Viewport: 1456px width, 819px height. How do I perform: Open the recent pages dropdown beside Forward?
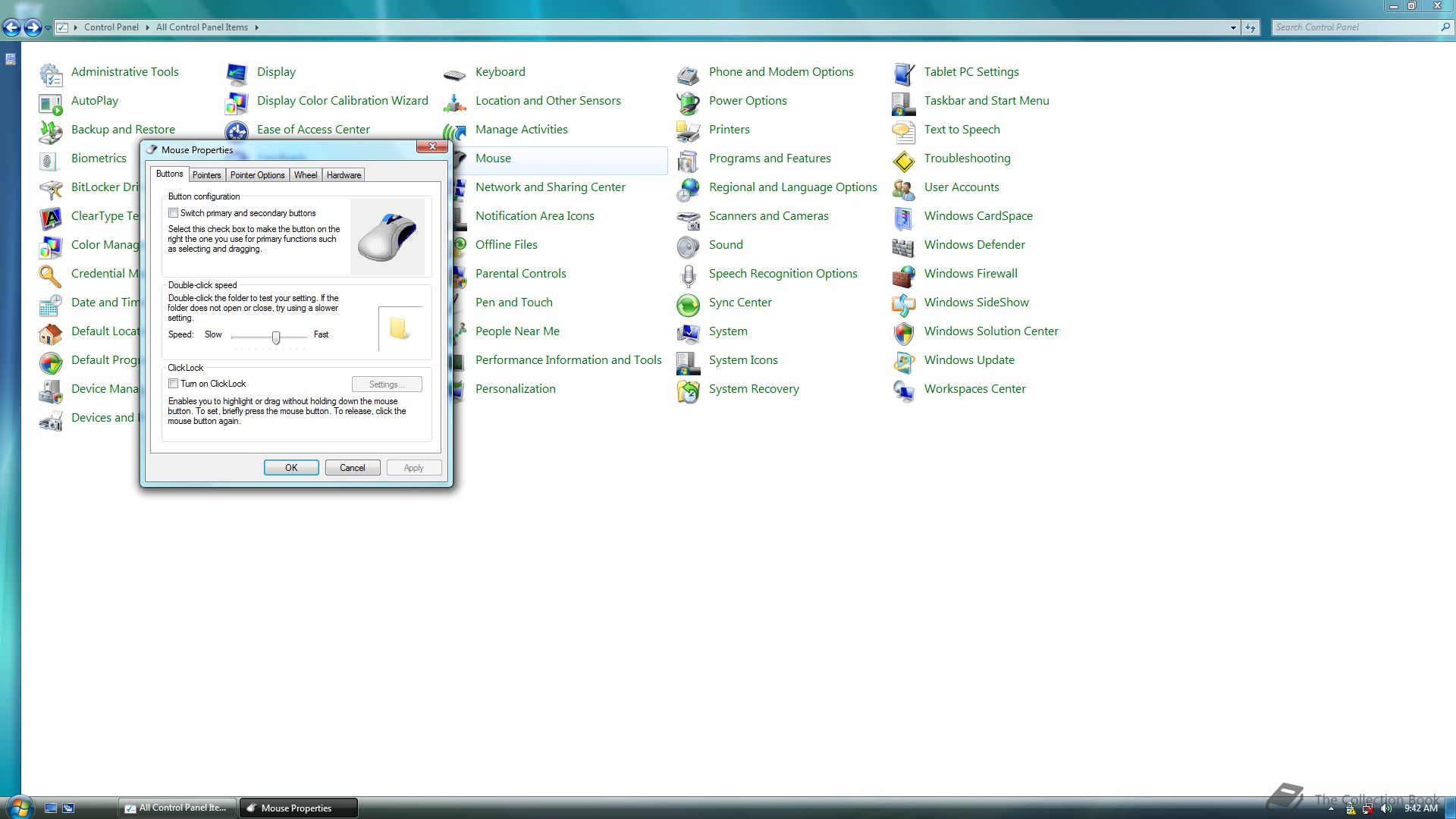pos(48,28)
